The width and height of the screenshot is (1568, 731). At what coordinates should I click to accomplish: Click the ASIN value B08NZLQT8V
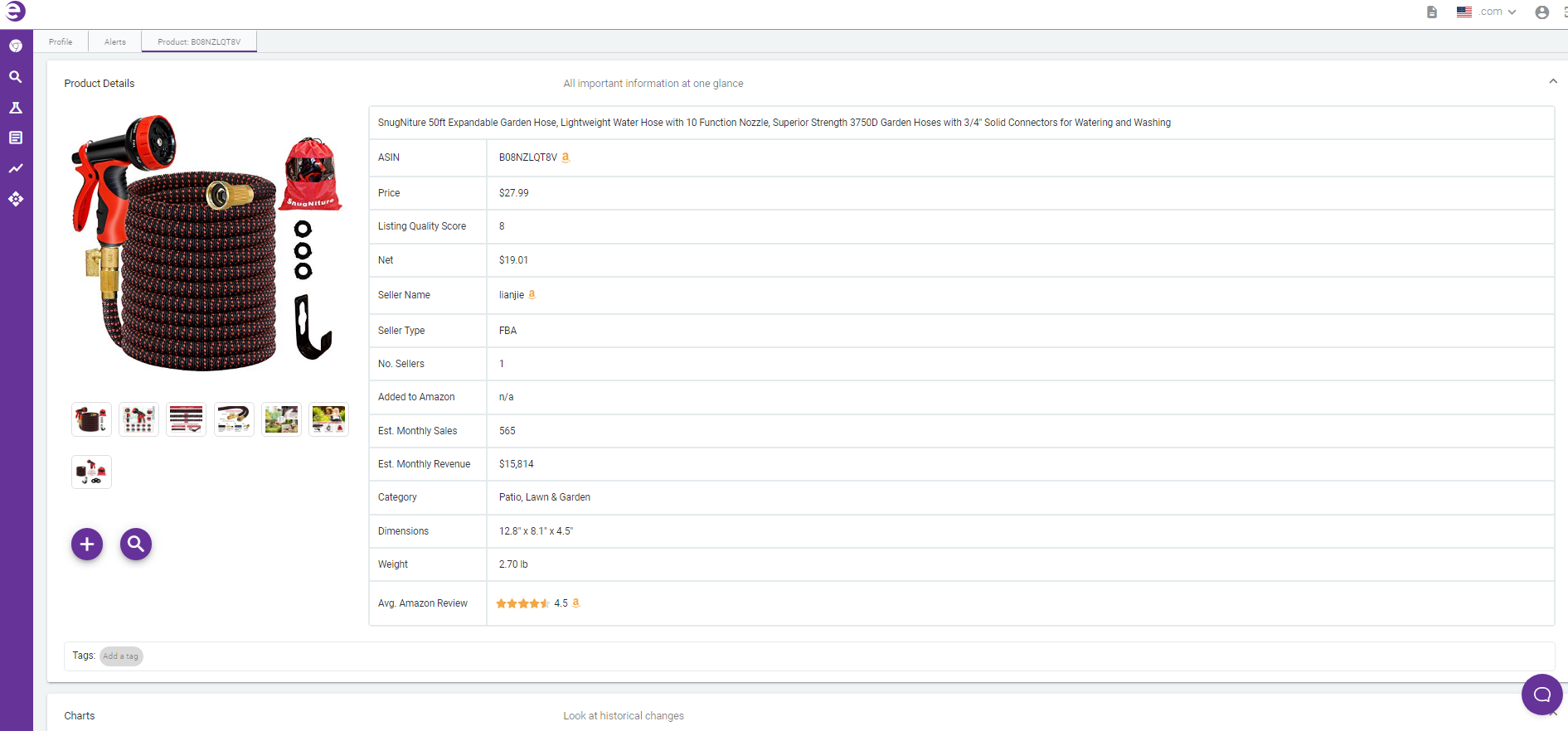click(528, 157)
